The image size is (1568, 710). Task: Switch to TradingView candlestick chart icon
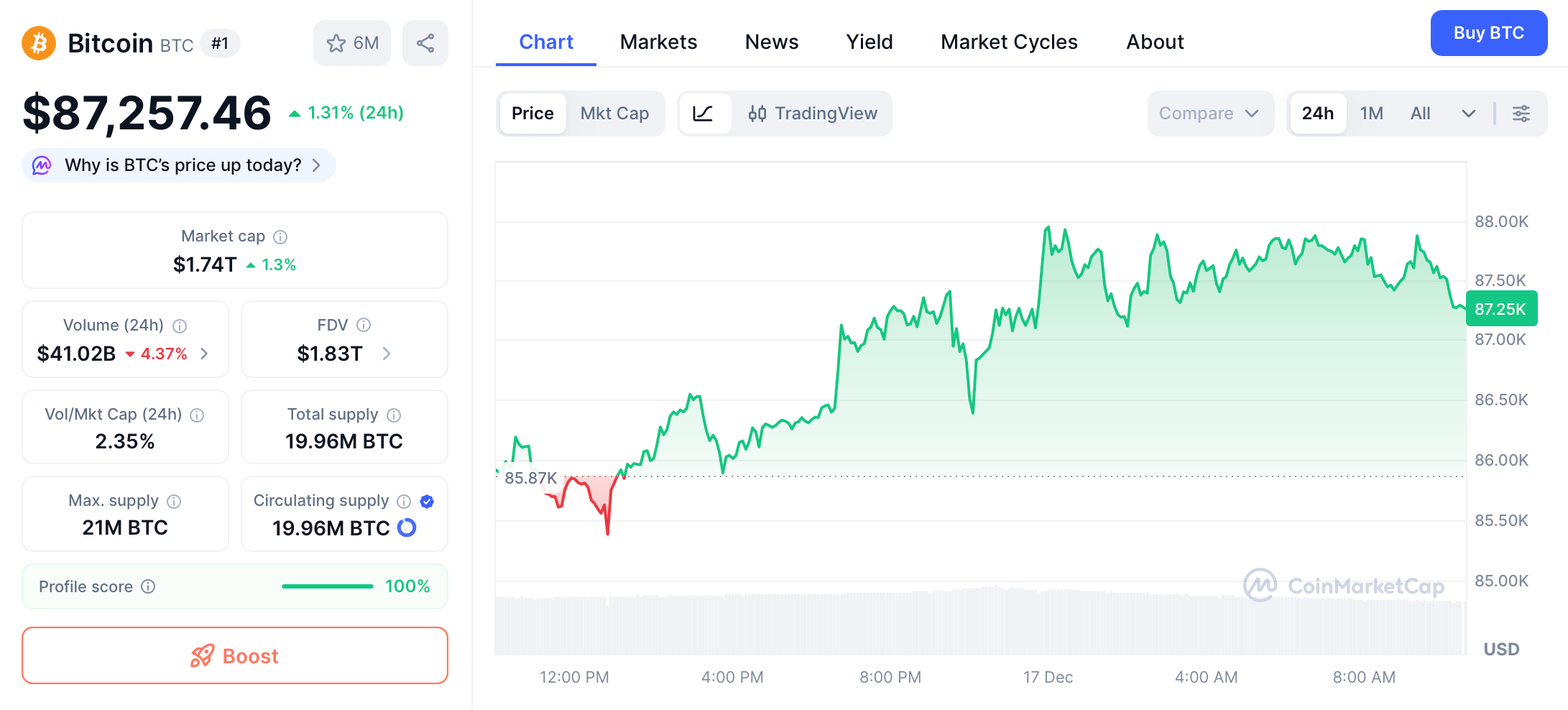(x=757, y=113)
